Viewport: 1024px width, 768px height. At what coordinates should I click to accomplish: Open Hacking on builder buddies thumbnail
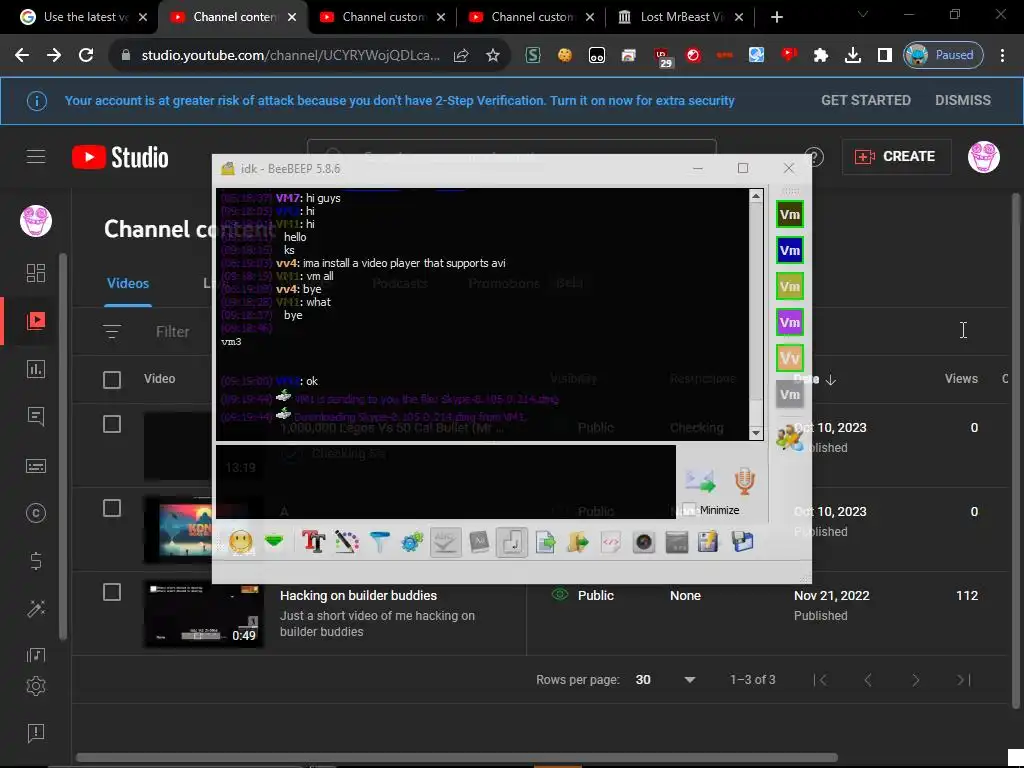(x=203, y=613)
